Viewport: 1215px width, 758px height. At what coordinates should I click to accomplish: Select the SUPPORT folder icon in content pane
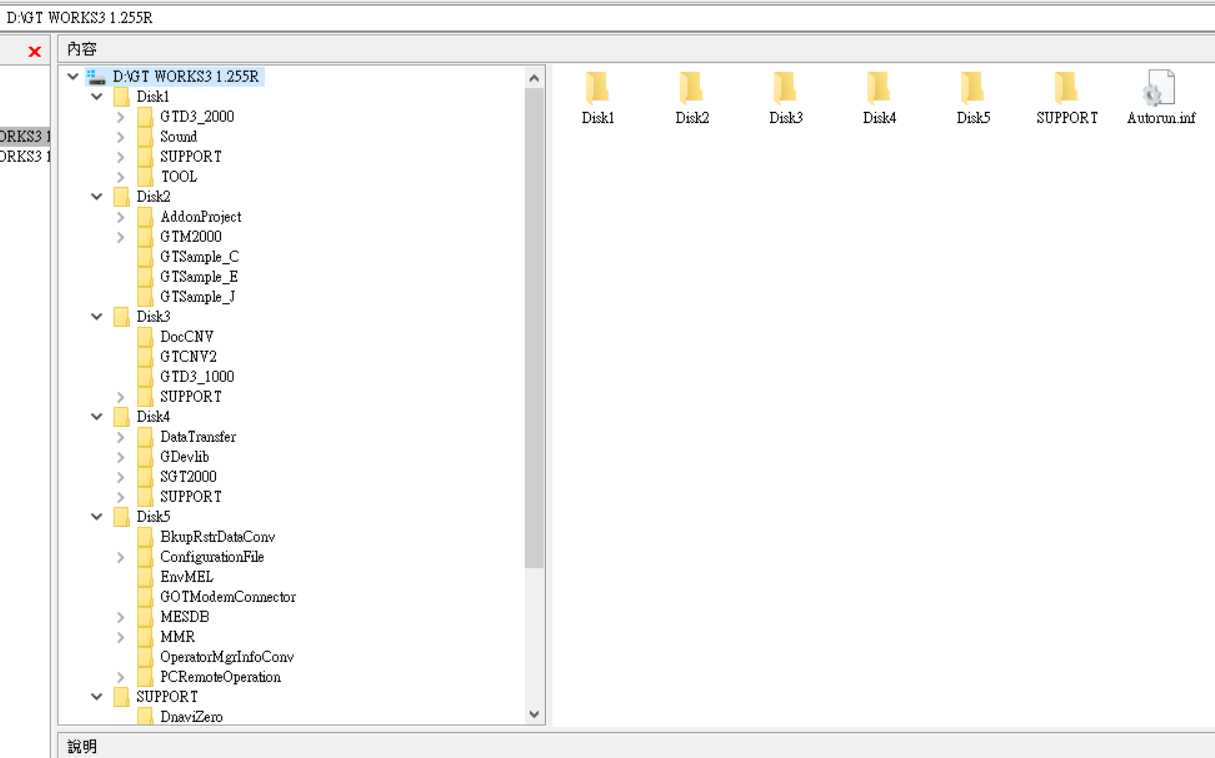[1066, 89]
